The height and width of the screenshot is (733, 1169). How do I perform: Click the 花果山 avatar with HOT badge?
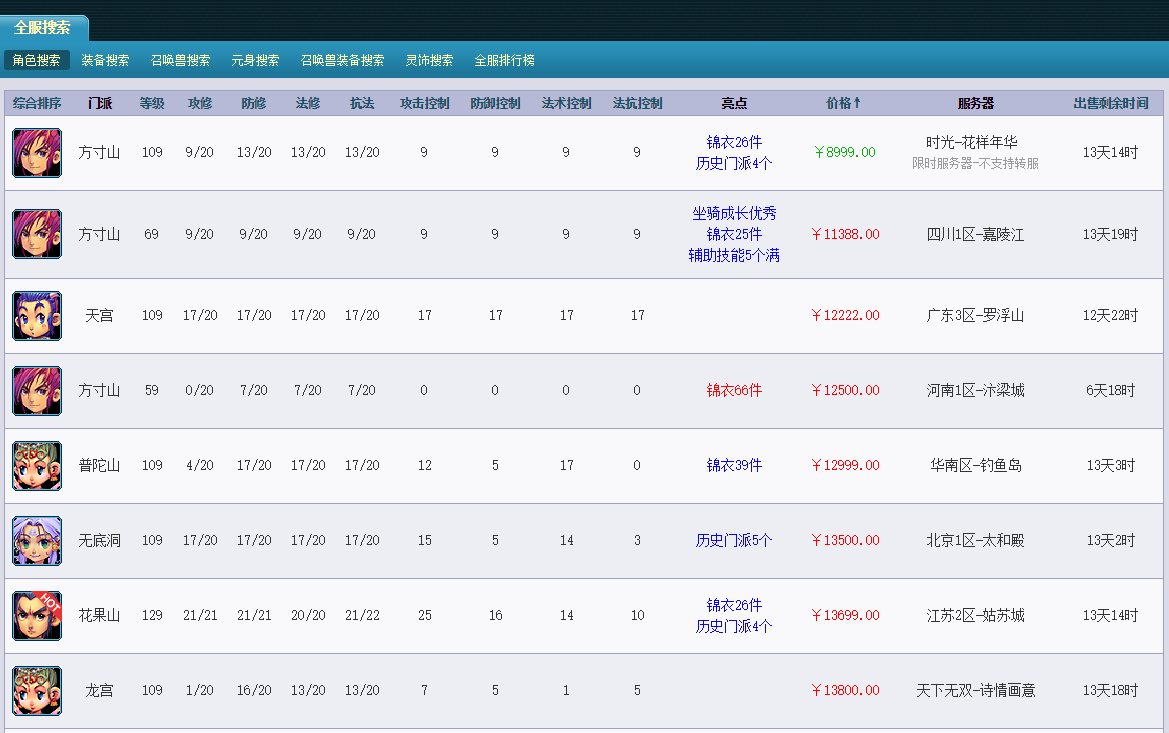(x=37, y=616)
